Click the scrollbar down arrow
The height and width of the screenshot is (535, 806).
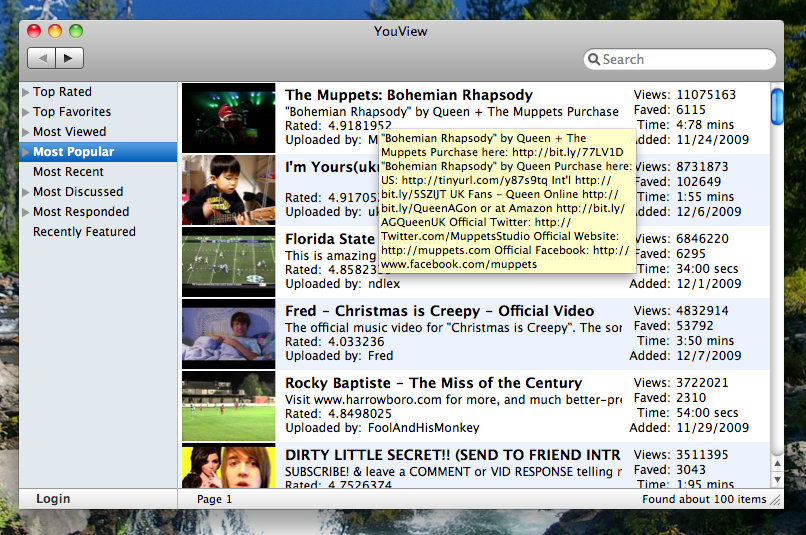[x=777, y=479]
